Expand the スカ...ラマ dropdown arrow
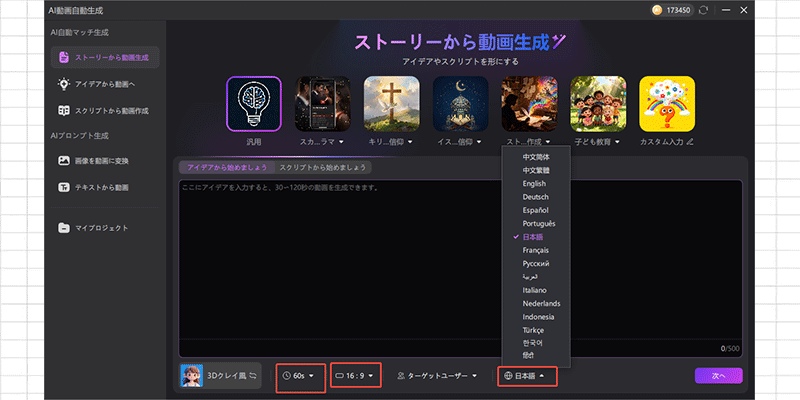This screenshot has width=800, height=400. point(341,142)
